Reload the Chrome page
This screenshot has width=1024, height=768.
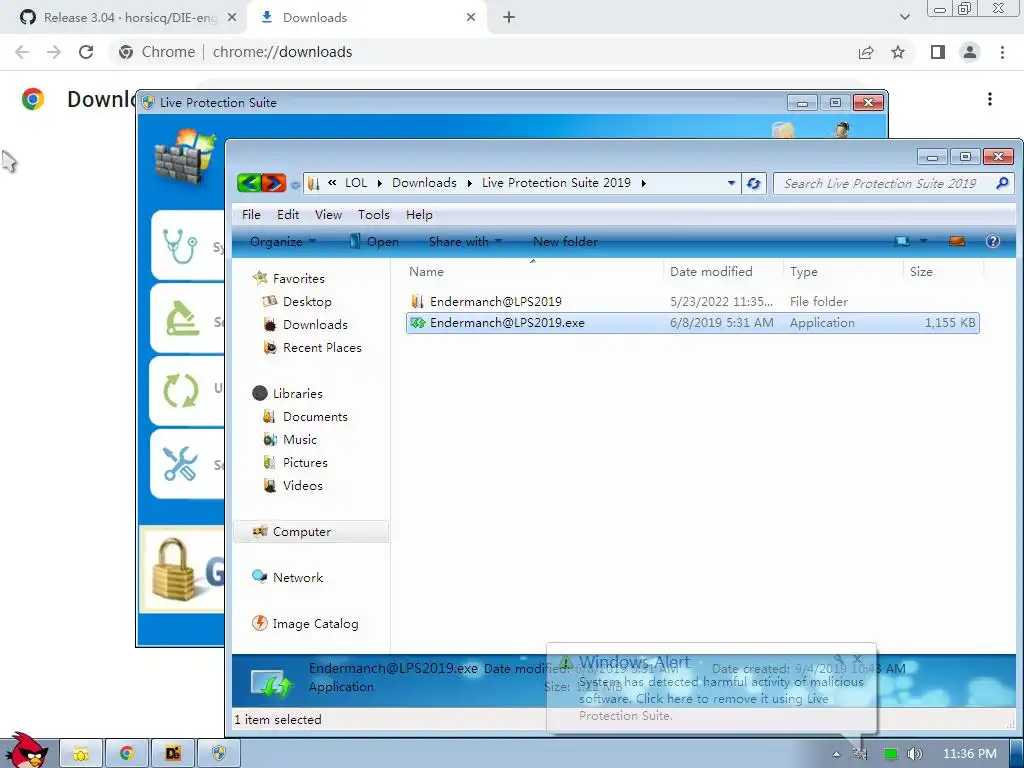(x=86, y=52)
